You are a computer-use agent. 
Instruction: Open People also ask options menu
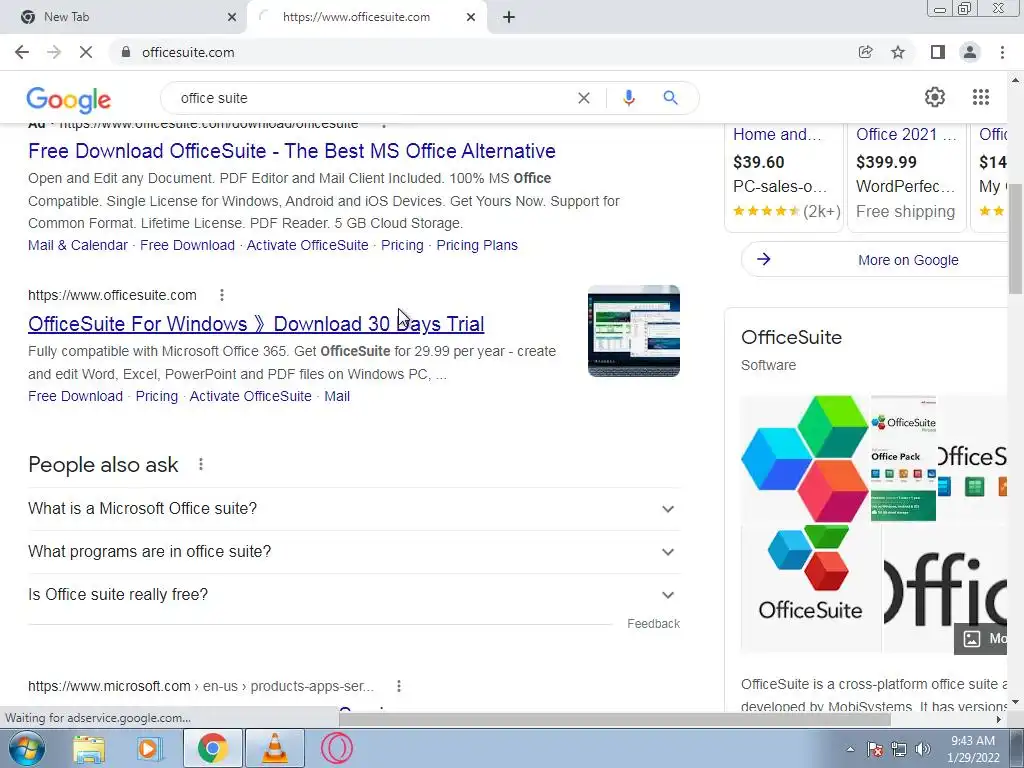(200, 464)
